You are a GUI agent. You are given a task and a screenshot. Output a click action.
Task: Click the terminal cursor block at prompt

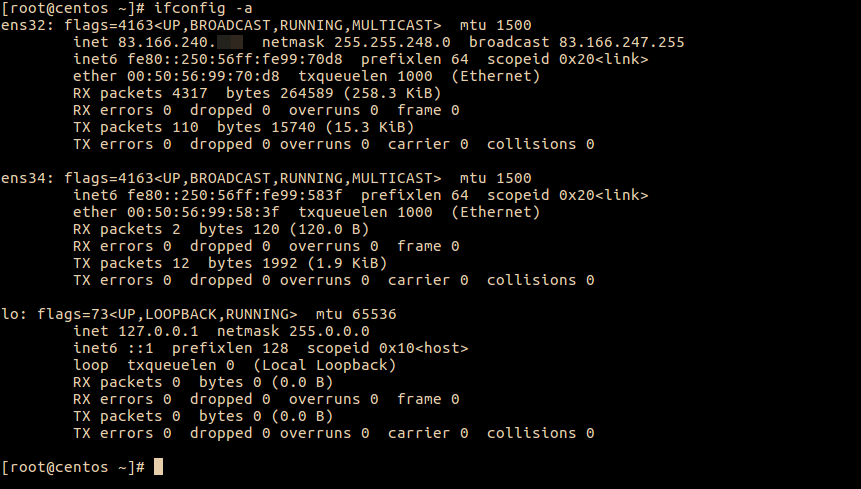[x=158, y=466]
